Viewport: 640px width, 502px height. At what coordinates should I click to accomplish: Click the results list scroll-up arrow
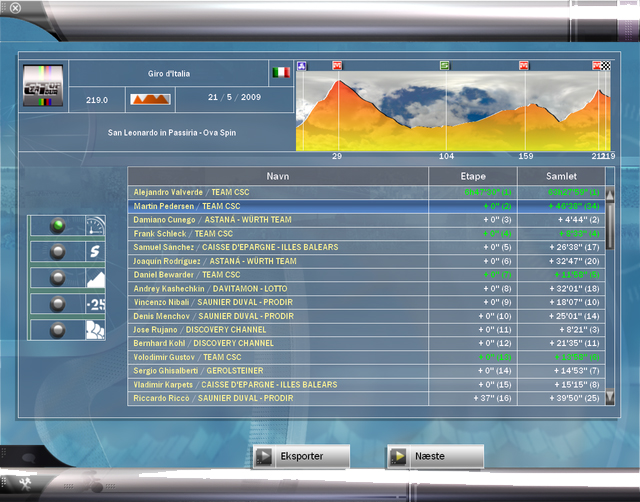pyautogui.click(x=610, y=193)
